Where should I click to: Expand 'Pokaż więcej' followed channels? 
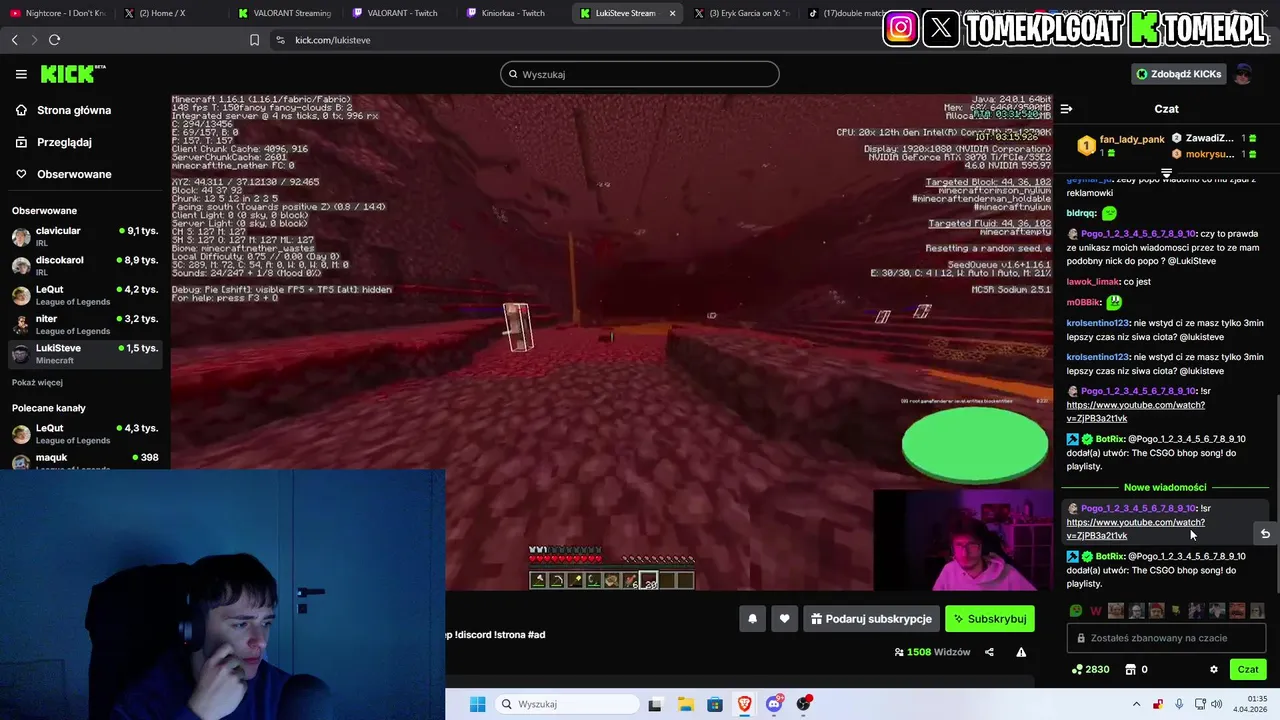(x=37, y=382)
